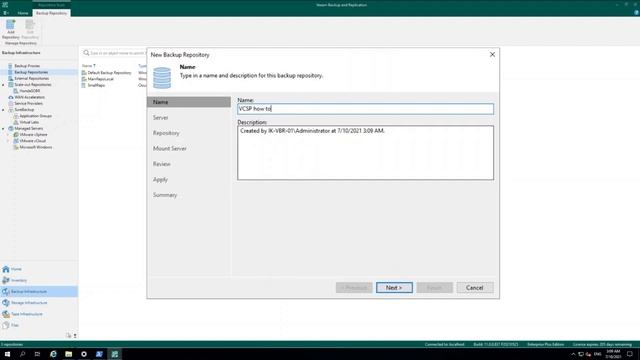The width and height of the screenshot is (640, 360).
Task: Open the Inventory navigation view
Action: (x=39, y=280)
